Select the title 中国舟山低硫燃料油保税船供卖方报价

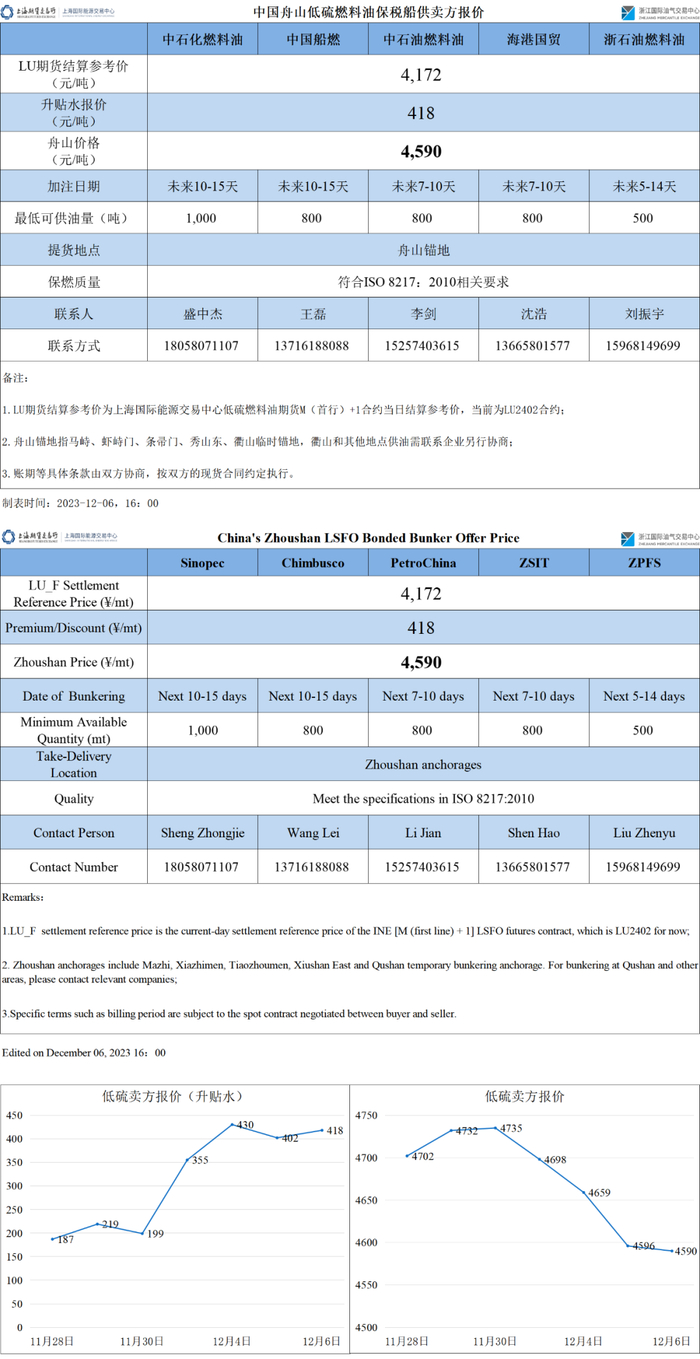(x=369, y=13)
